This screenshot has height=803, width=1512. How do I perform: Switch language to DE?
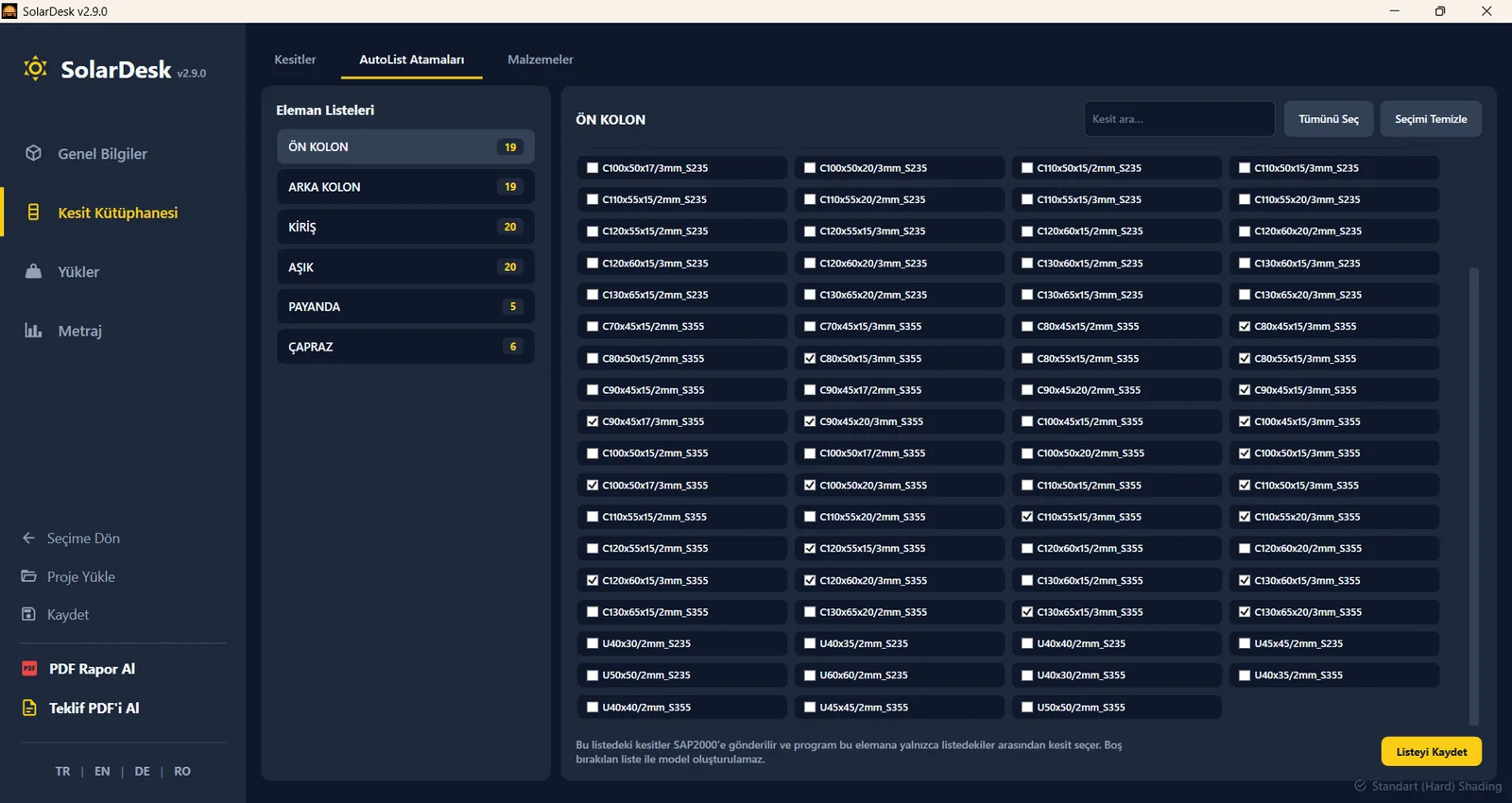142,771
